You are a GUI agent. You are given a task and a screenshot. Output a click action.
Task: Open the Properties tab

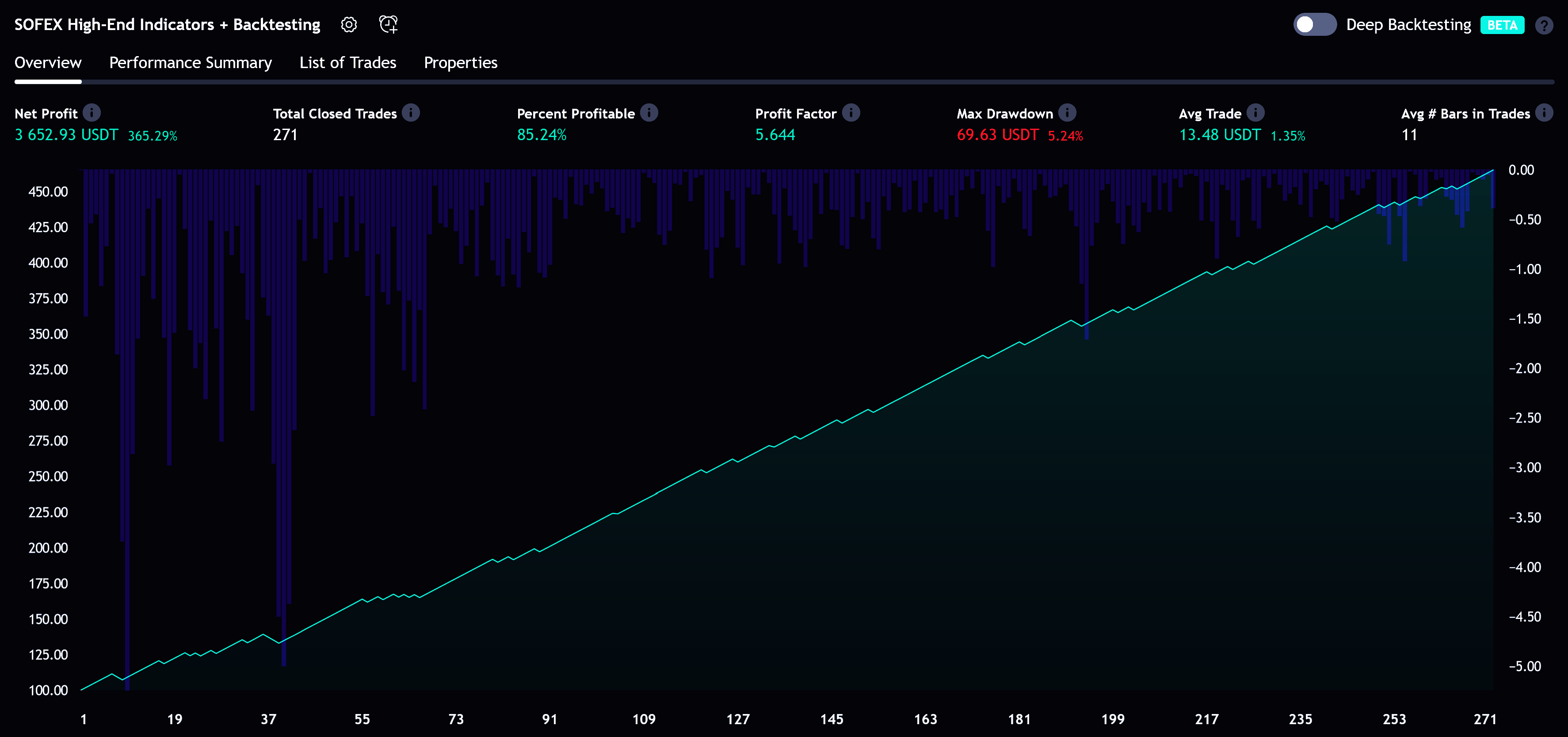461,63
